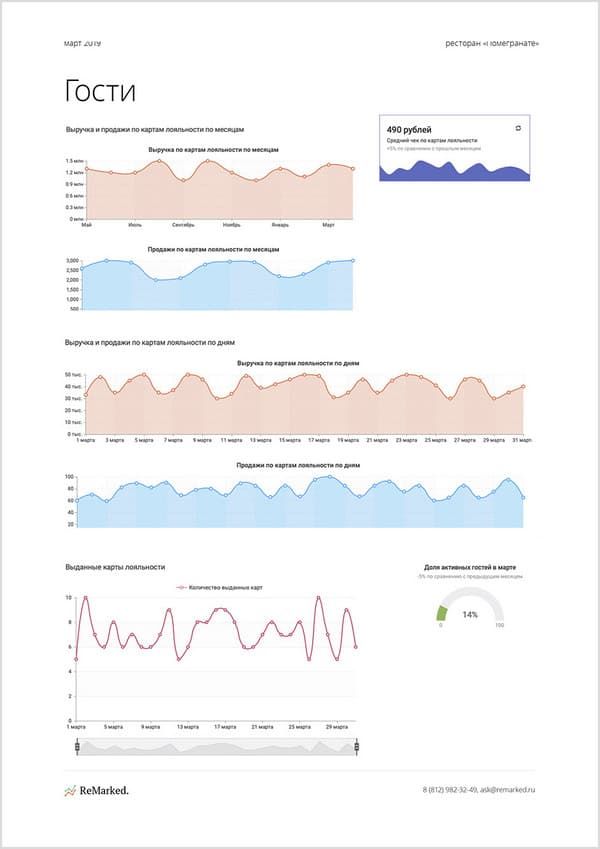The image size is (600, 849).
Task: Click the phone number 8 (812) 982-32-49
Action: tap(449, 790)
